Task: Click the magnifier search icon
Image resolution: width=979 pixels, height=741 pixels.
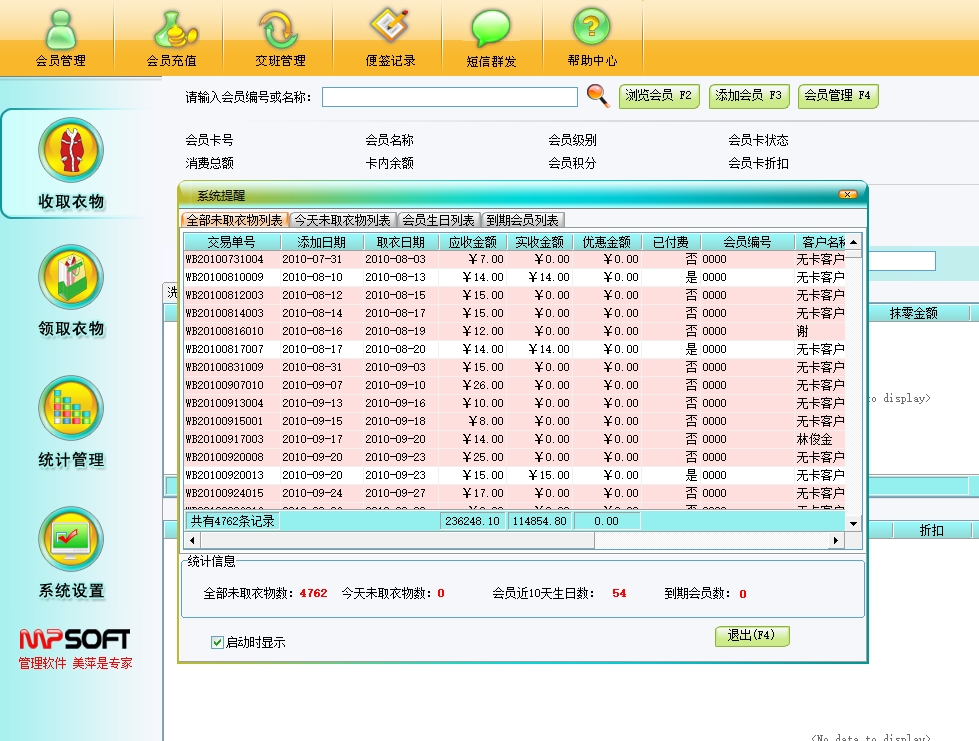Action: click(597, 96)
